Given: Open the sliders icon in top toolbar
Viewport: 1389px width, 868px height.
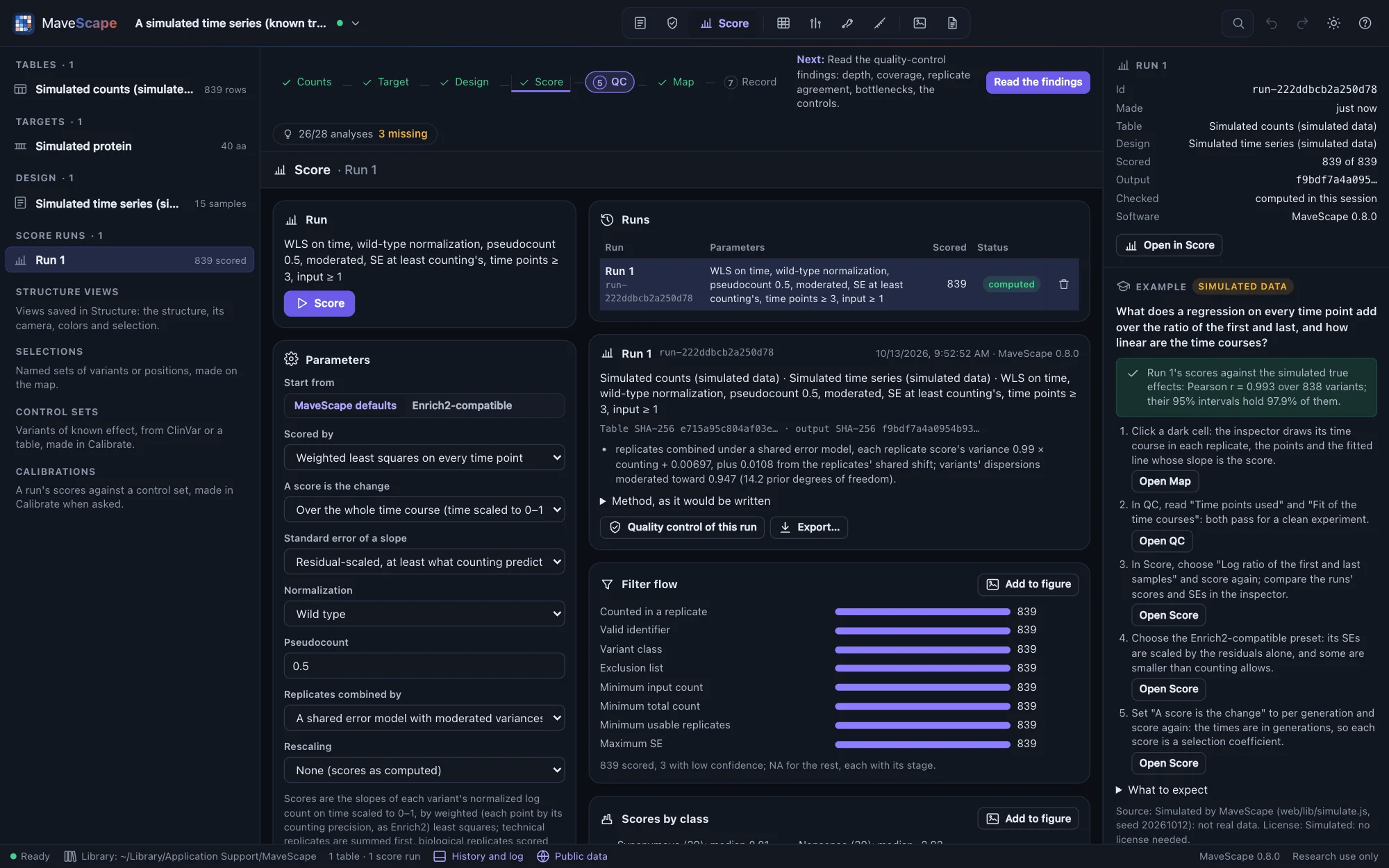Looking at the screenshot, I should click(815, 23).
